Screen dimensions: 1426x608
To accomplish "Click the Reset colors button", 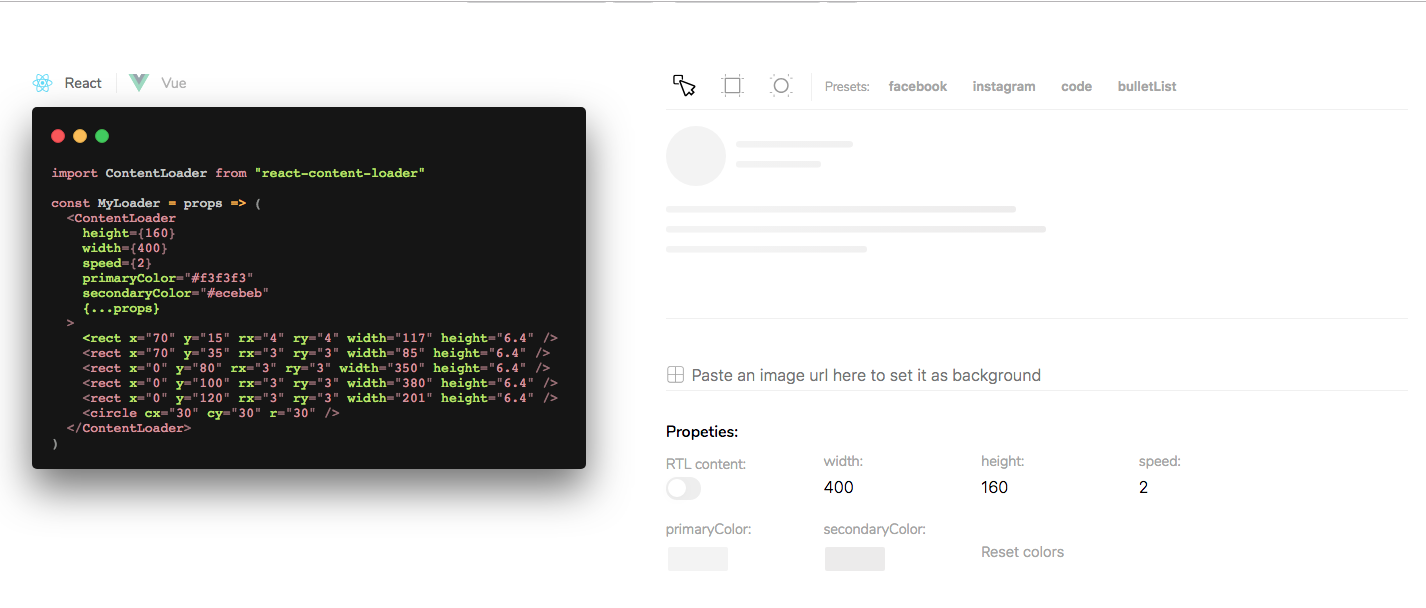I will coord(1022,551).
